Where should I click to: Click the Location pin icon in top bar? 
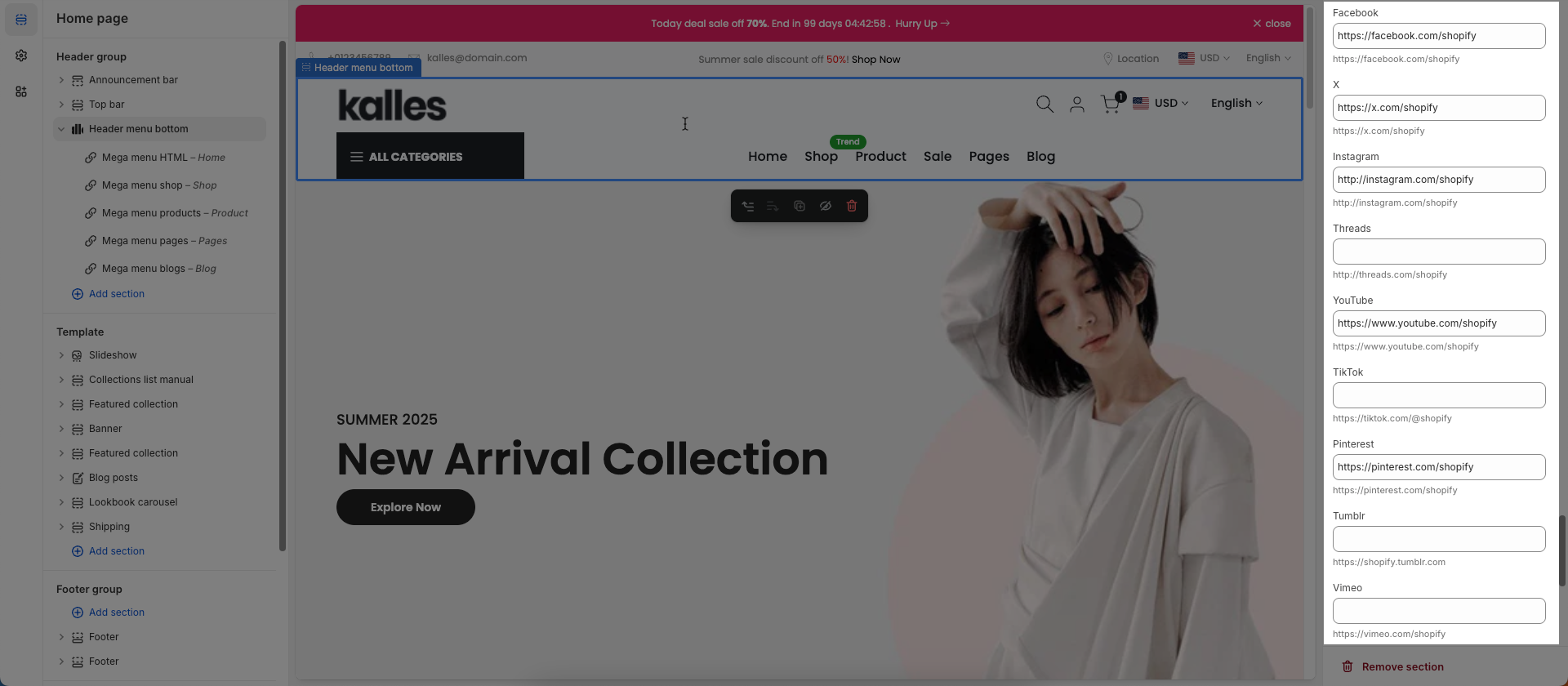click(1107, 59)
